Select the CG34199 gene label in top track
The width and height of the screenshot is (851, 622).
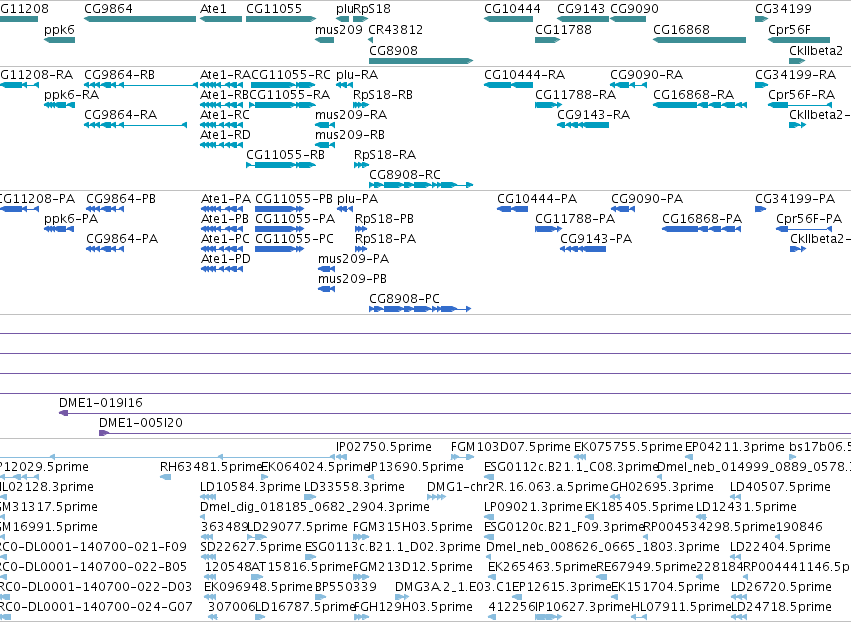783,9
